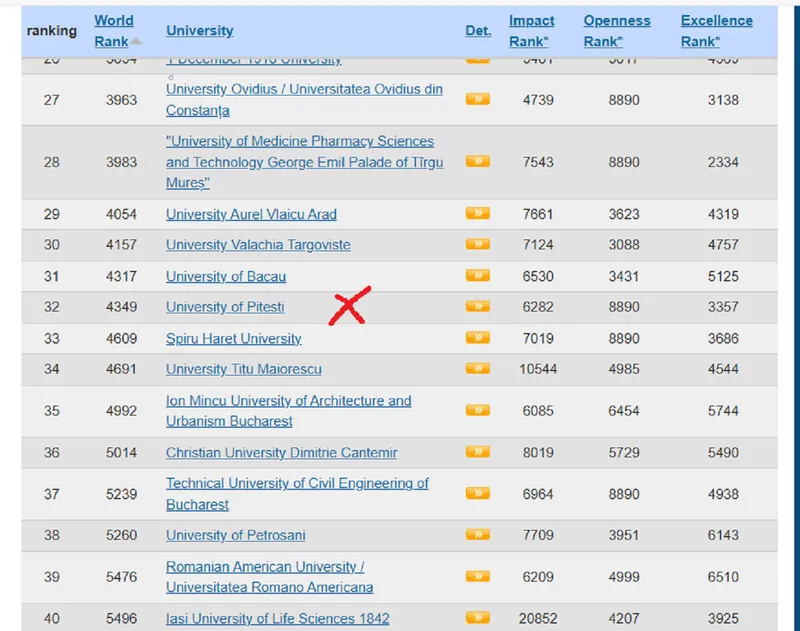Sort by Excellence Rank column header

click(x=716, y=30)
